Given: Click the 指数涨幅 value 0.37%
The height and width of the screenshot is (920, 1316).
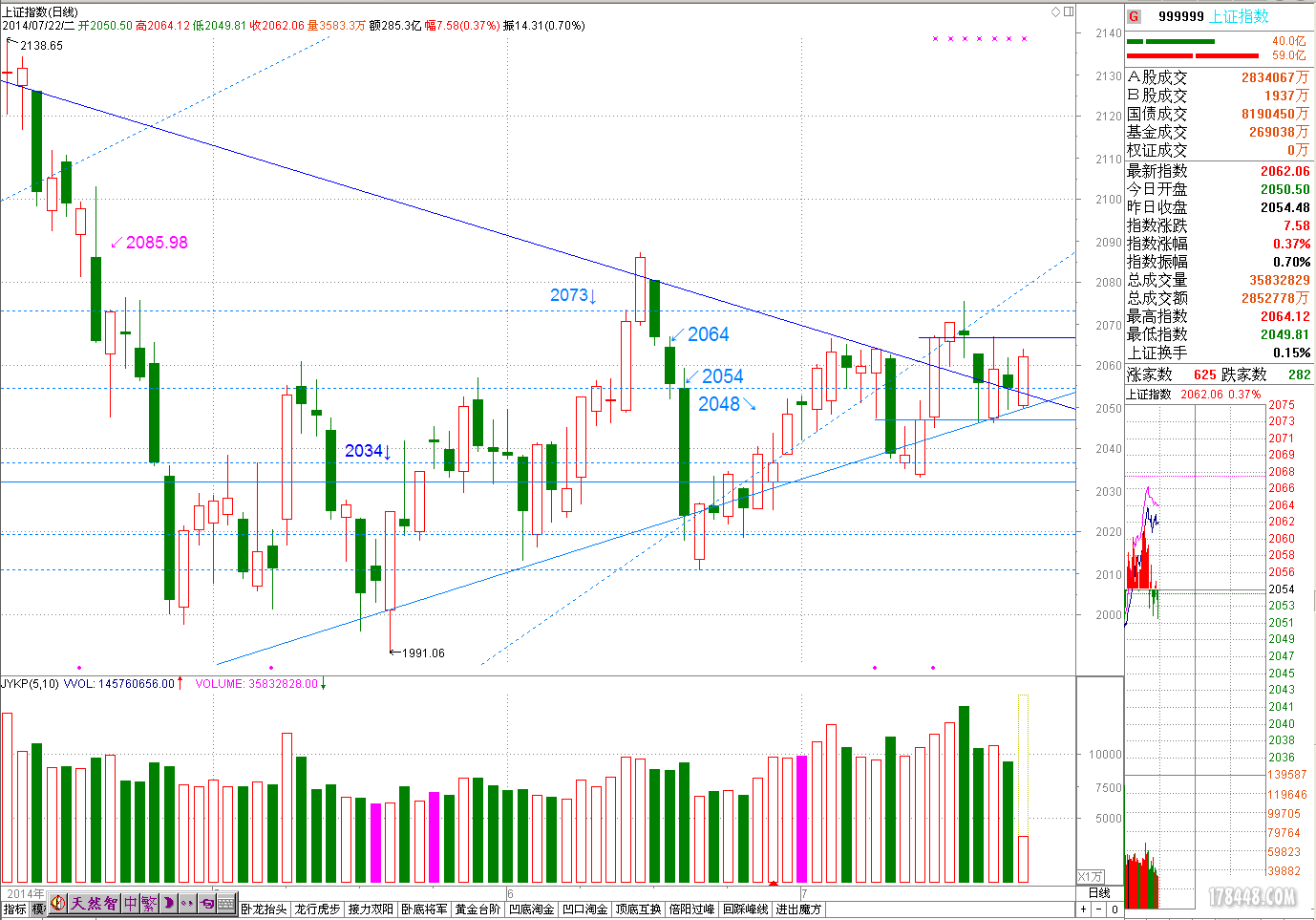Looking at the screenshot, I should 1291,244.
